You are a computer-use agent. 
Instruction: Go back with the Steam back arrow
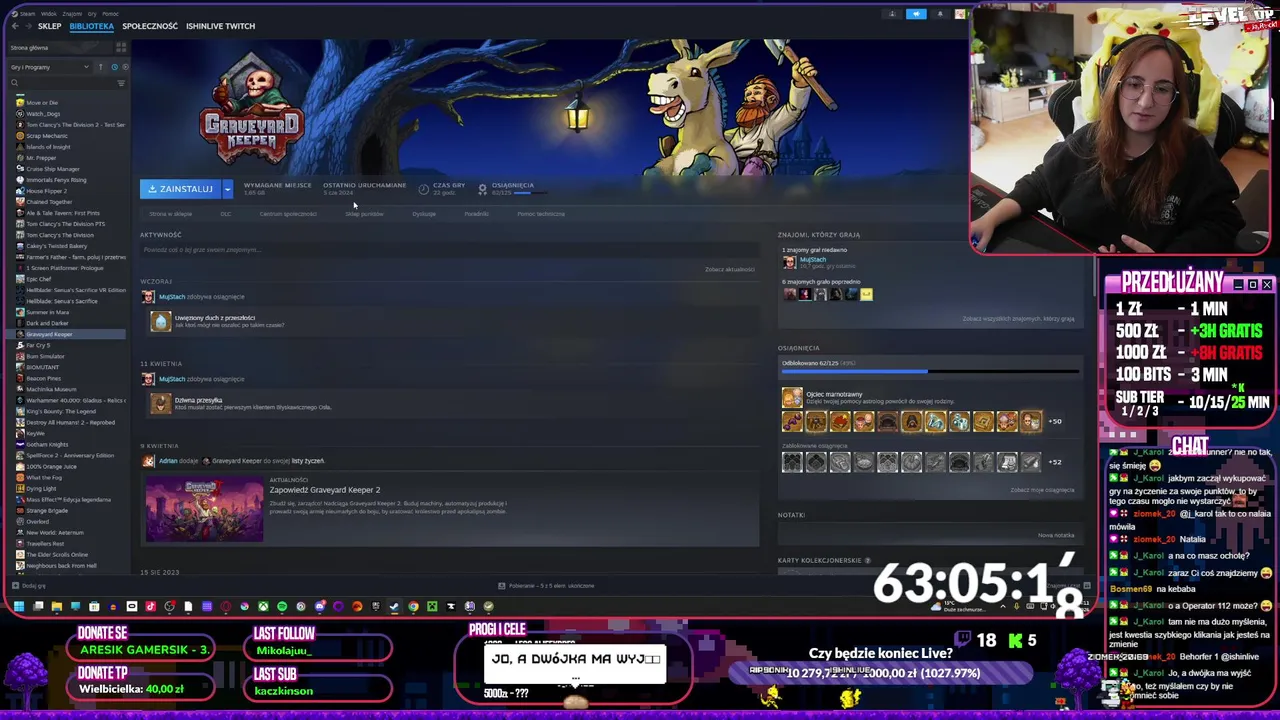click(x=15, y=26)
